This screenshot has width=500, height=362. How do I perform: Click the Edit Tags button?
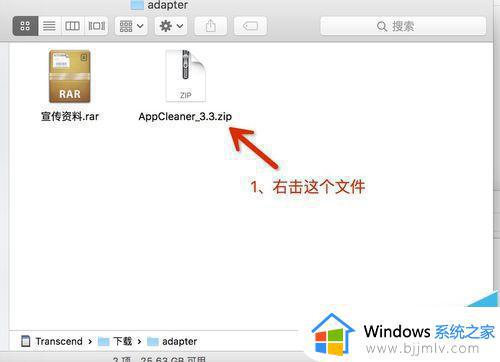coord(250,26)
